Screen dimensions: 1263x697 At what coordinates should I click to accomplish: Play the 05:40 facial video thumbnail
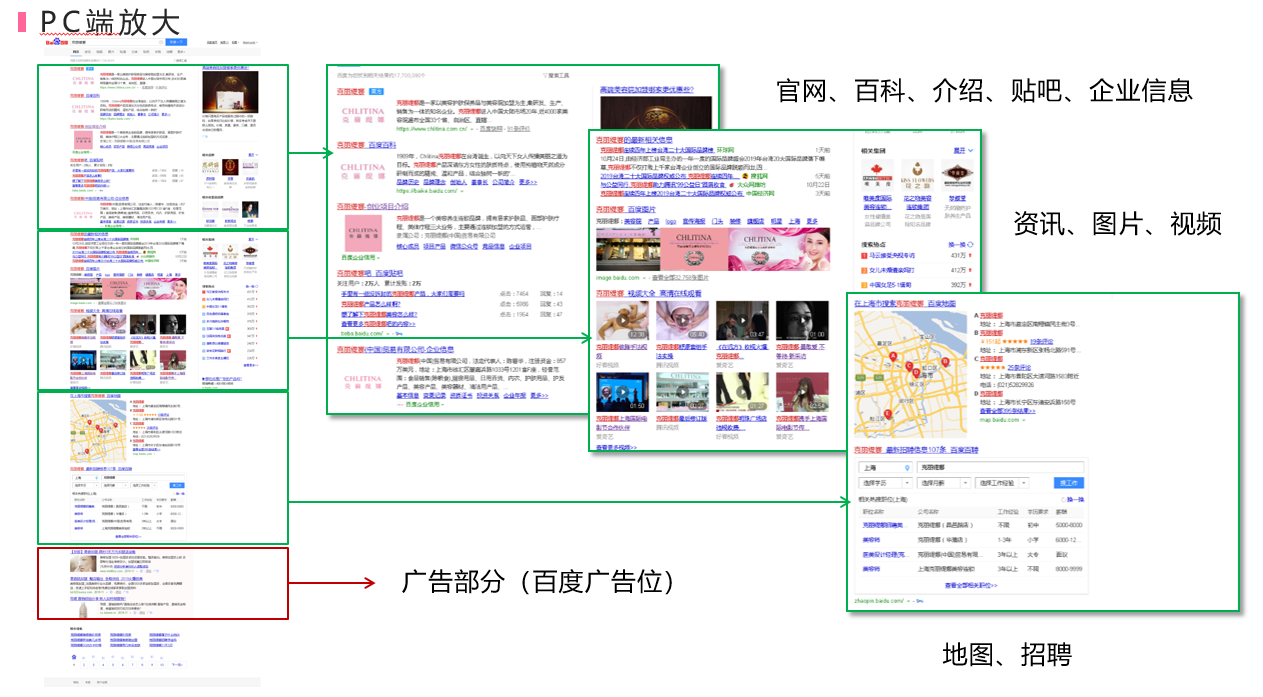click(682, 322)
